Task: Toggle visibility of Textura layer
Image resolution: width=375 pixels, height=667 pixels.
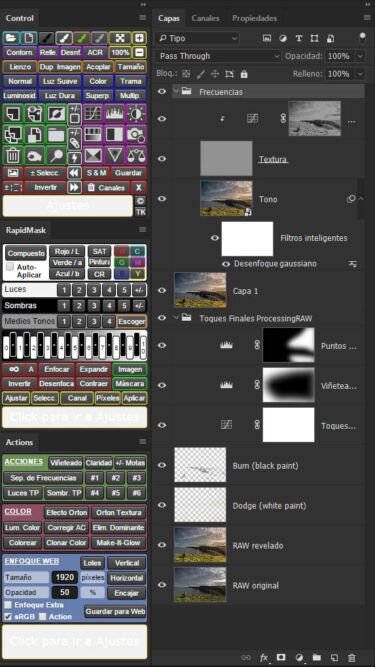Action: pos(162,159)
